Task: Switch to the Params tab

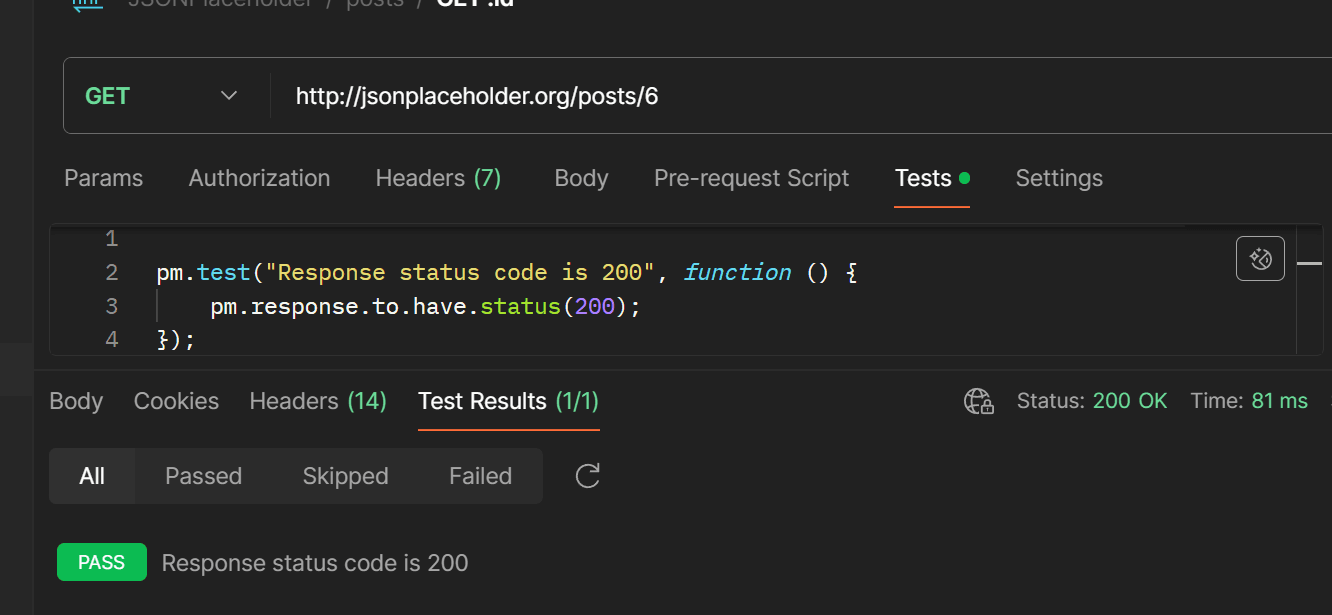Action: 103,178
